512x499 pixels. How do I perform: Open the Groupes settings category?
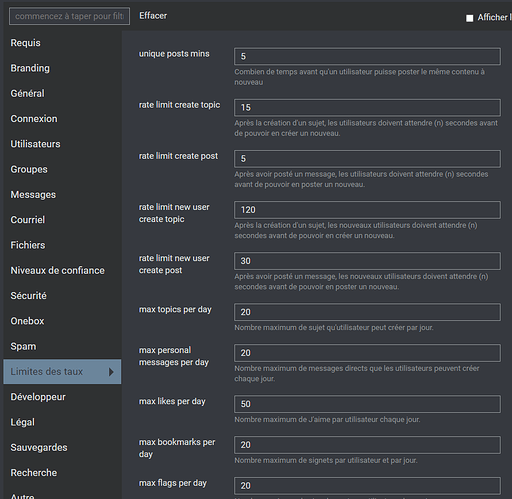point(29,169)
